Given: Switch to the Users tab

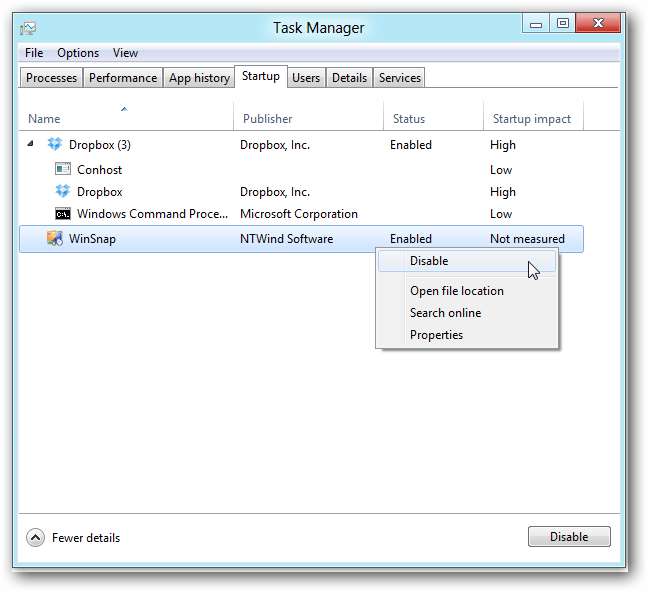Looking at the screenshot, I should (306, 78).
